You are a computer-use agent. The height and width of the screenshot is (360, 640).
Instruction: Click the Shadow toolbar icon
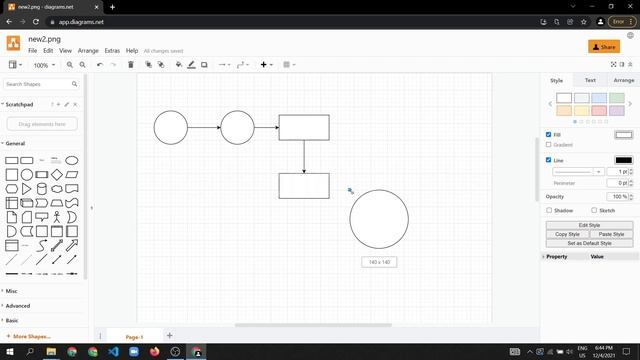pyautogui.click(x=204, y=65)
